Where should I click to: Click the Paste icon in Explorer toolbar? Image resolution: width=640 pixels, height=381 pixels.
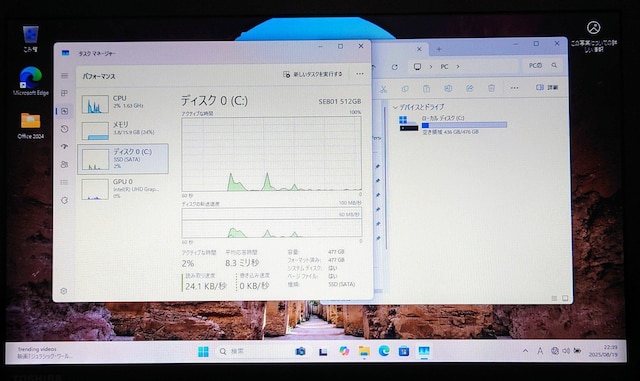point(427,88)
